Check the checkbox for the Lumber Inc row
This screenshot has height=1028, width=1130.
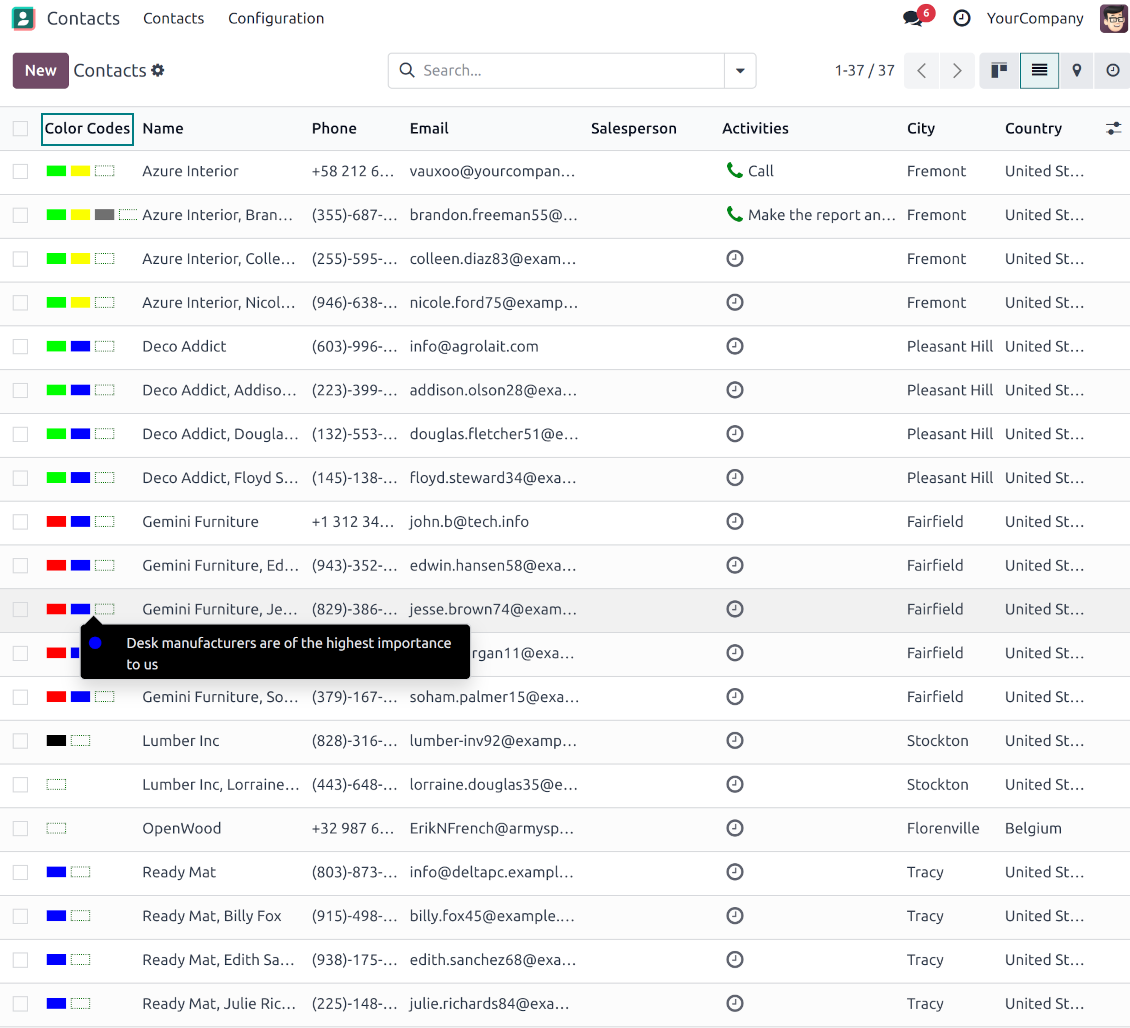[x=20, y=741]
